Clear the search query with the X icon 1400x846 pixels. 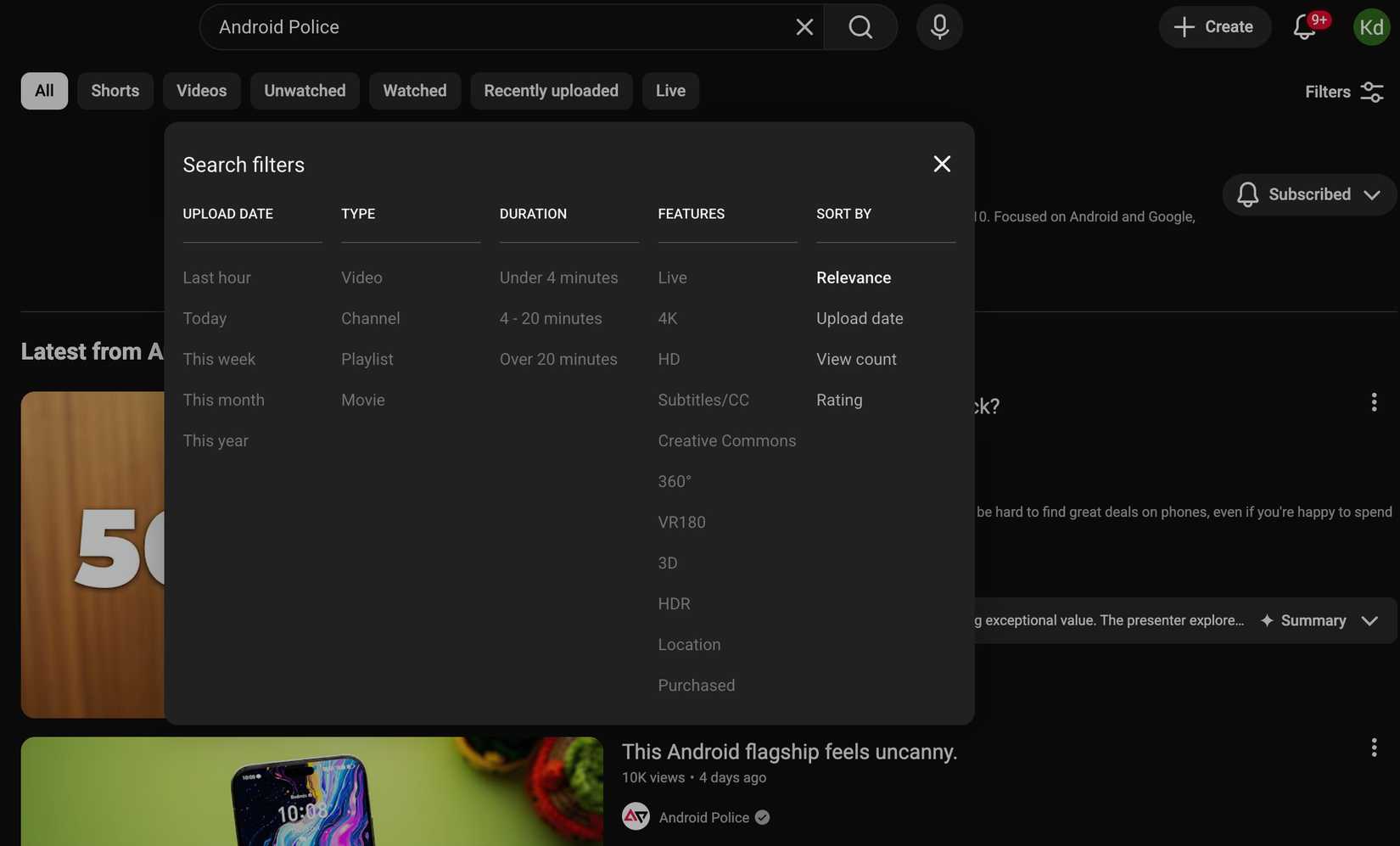click(803, 26)
